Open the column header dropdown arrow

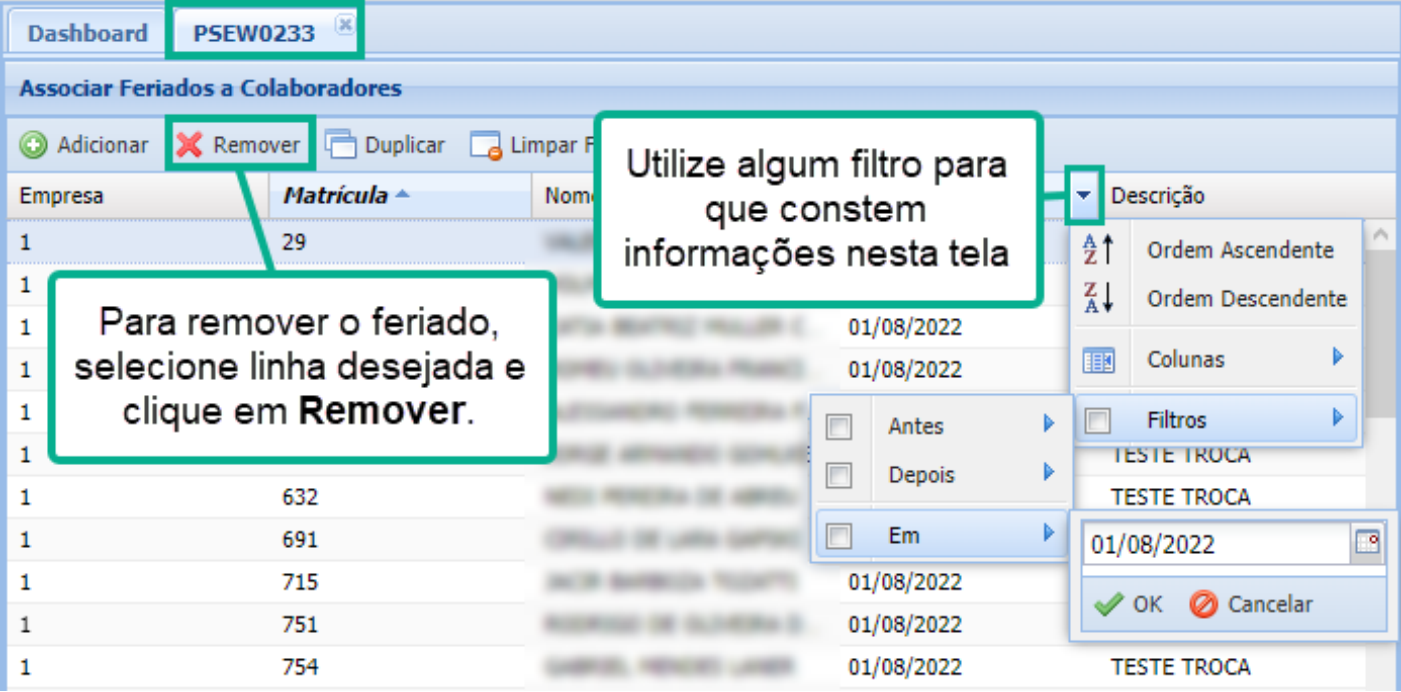(x=1085, y=196)
